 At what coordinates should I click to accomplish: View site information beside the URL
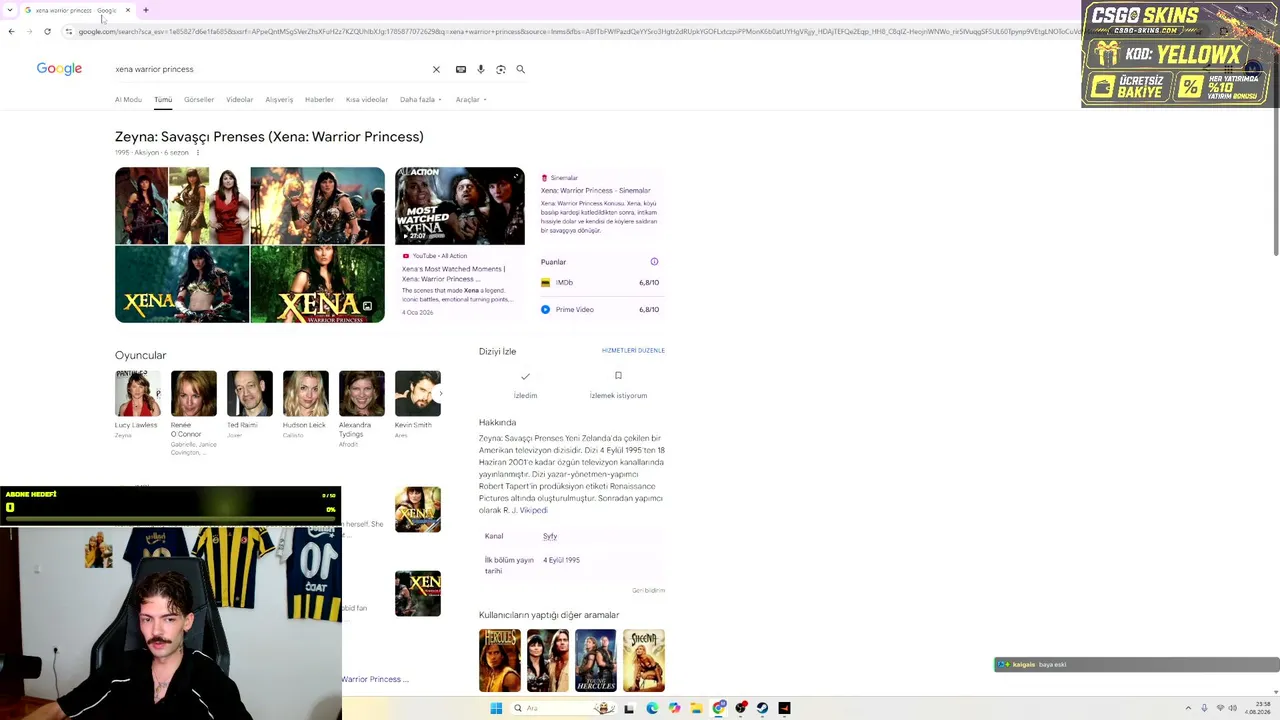click(x=68, y=31)
